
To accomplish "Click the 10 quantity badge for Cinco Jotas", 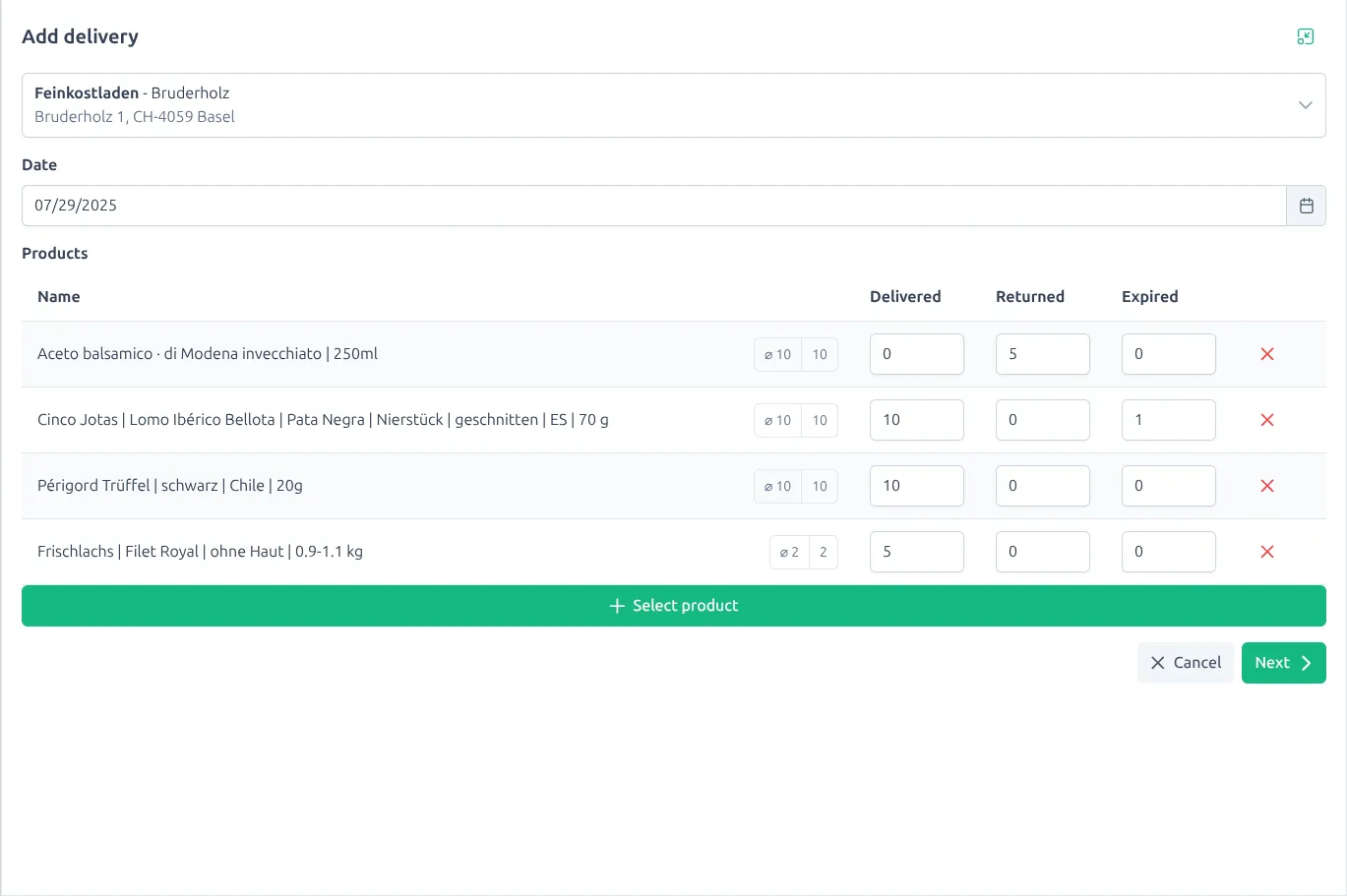I will click(x=820, y=421).
